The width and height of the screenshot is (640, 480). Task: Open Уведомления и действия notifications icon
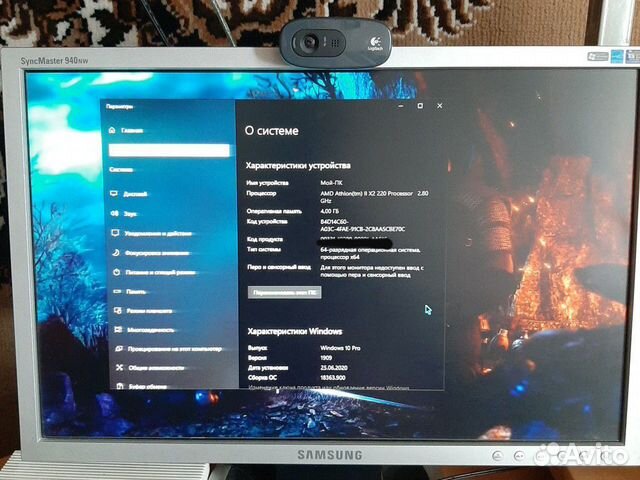[x=115, y=233]
